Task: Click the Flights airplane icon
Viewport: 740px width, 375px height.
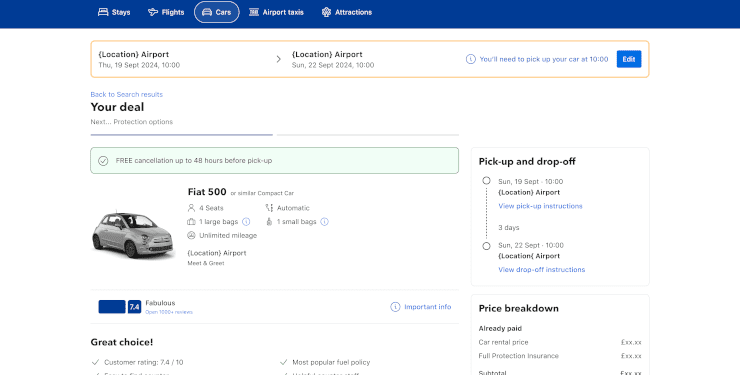Action: coord(153,12)
